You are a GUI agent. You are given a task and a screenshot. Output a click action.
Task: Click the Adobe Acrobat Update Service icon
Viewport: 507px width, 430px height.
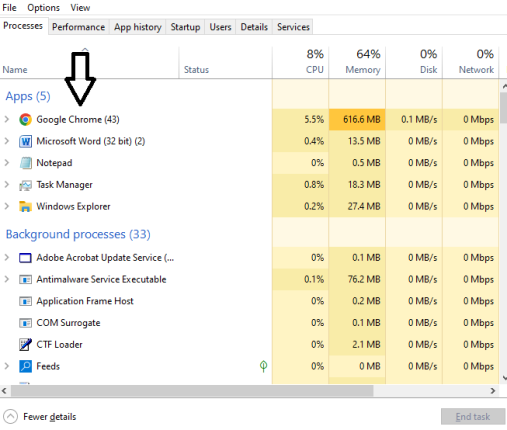25,258
